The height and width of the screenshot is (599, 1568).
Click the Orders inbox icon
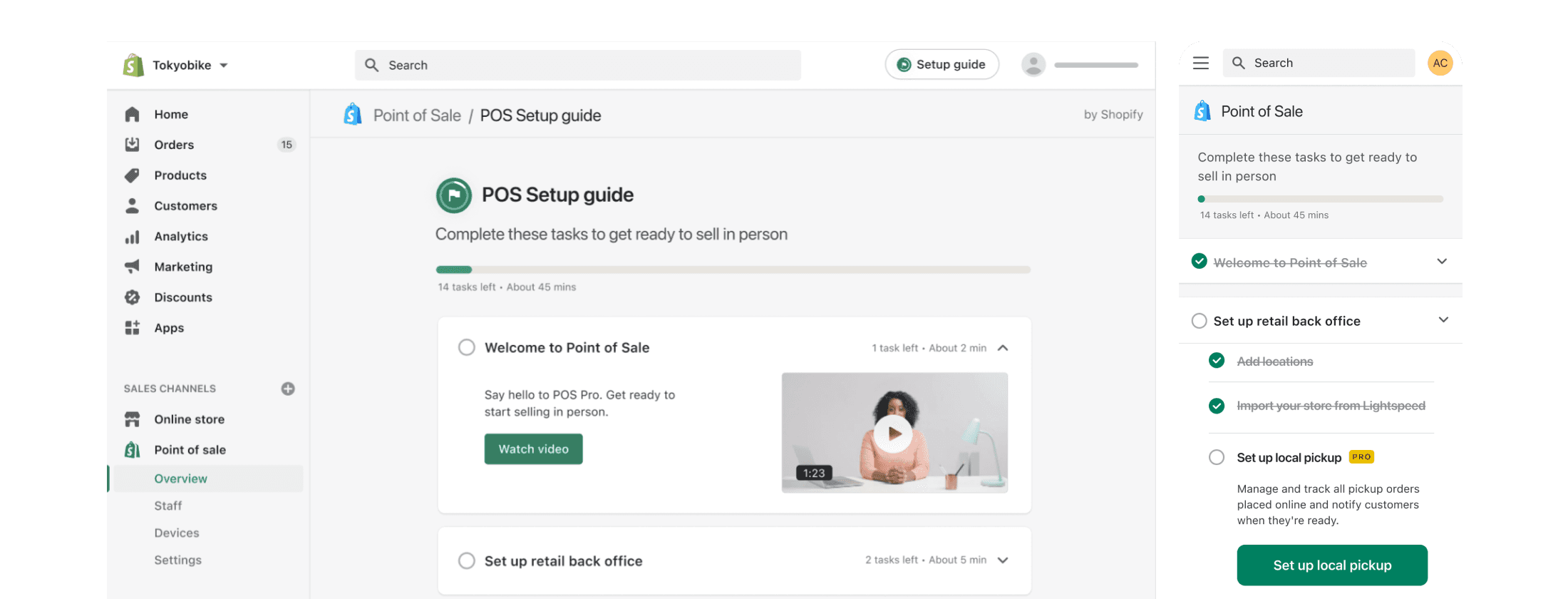click(132, 145)
